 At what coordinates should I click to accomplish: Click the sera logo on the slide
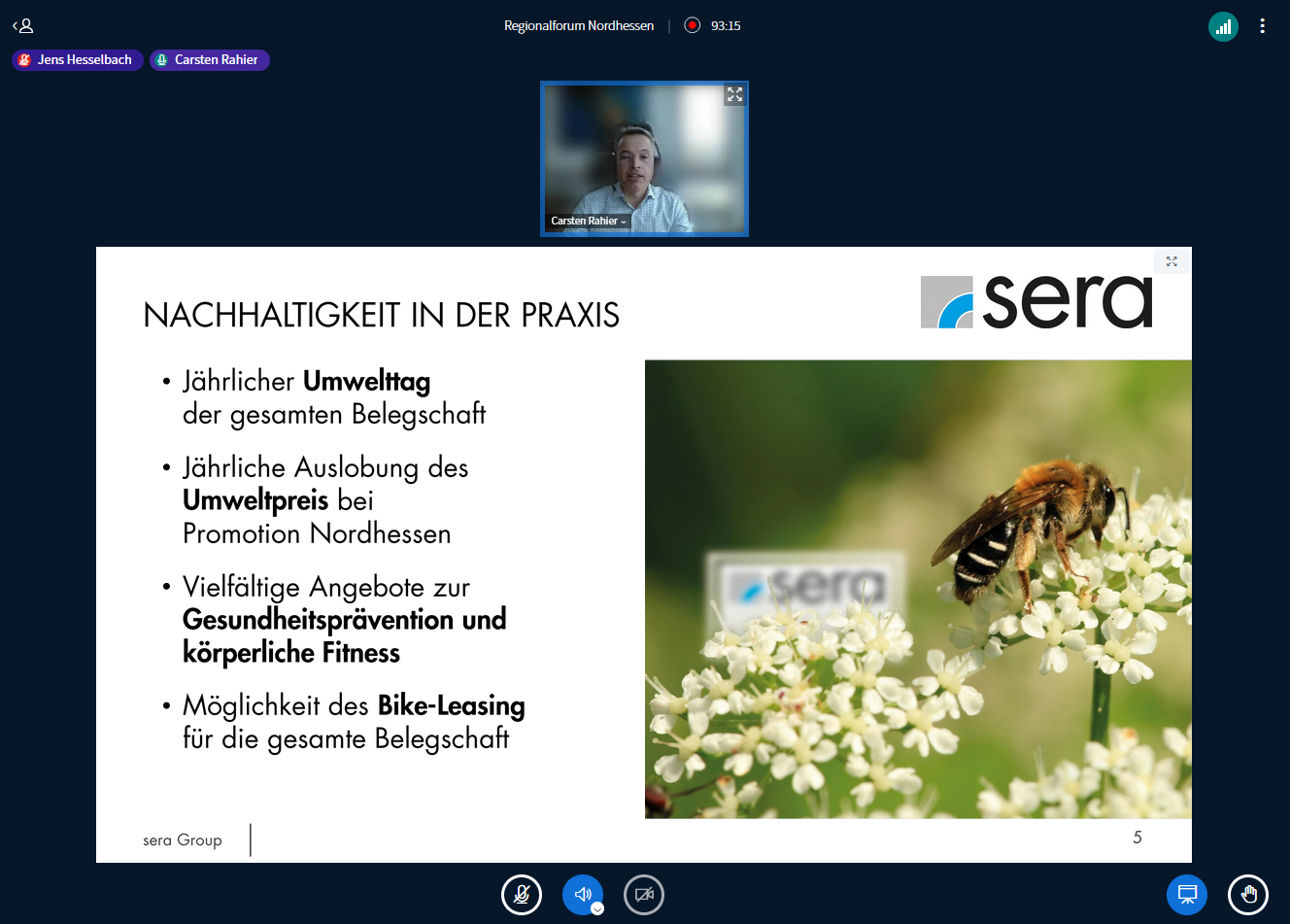pos(1036,302)
